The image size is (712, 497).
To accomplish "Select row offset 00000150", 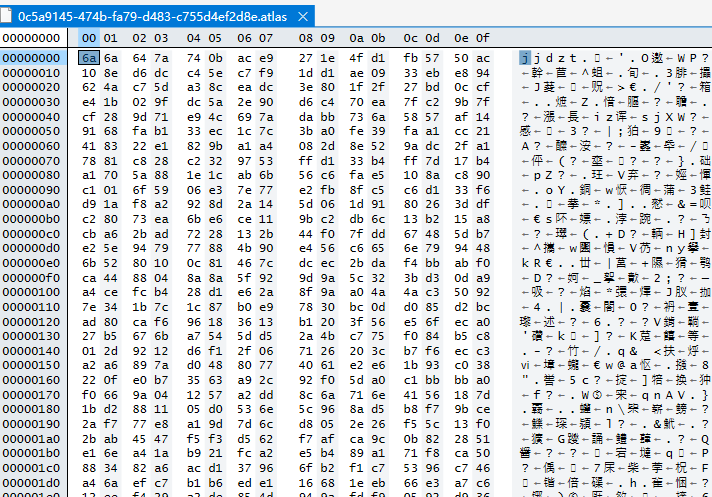I will click(x=31, y=365).
